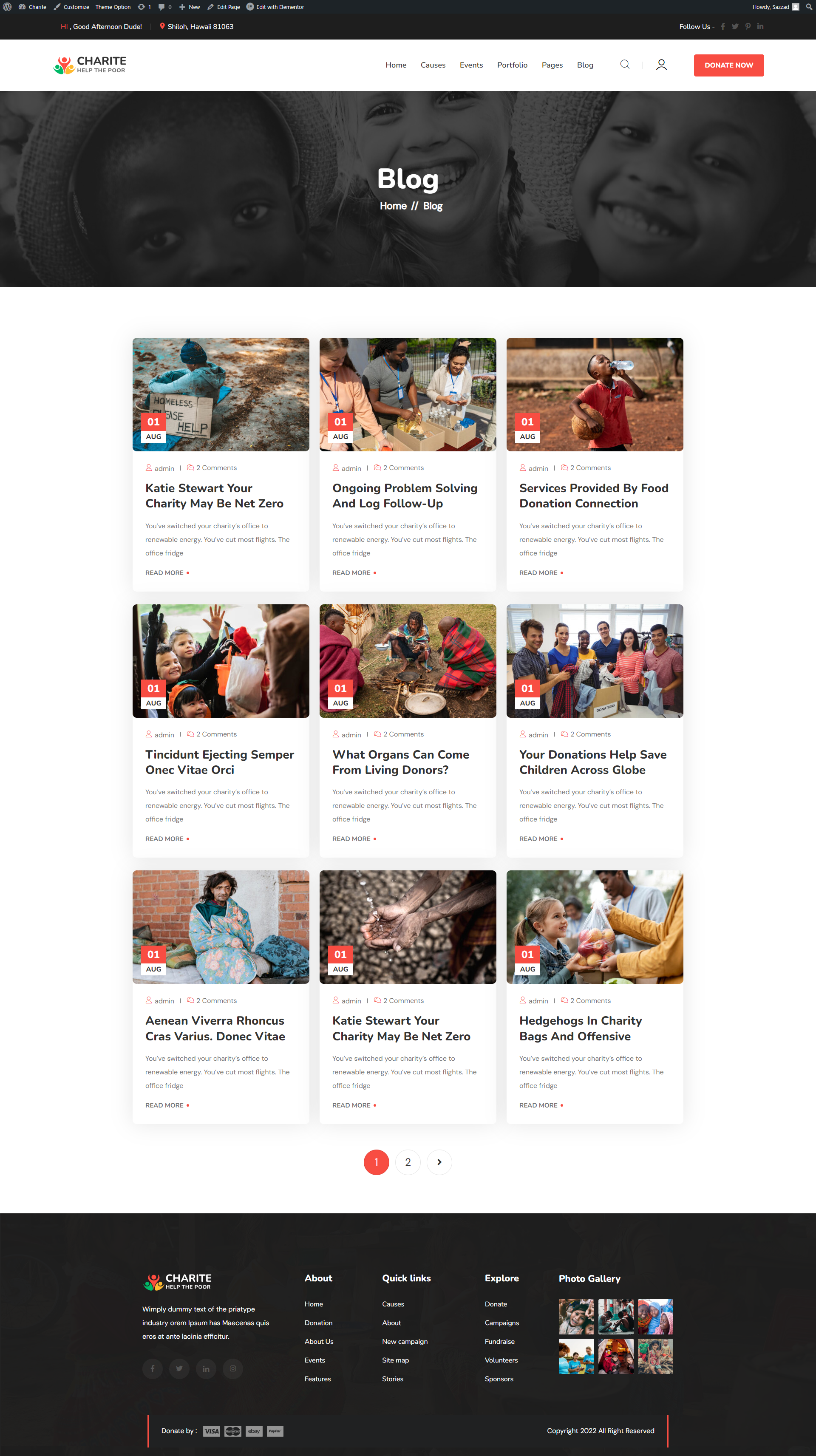Image resolution: width=816 pixels, height=1456 pixels.
Task: Open Pinterest icon in top bar
Action: (748, 27)
